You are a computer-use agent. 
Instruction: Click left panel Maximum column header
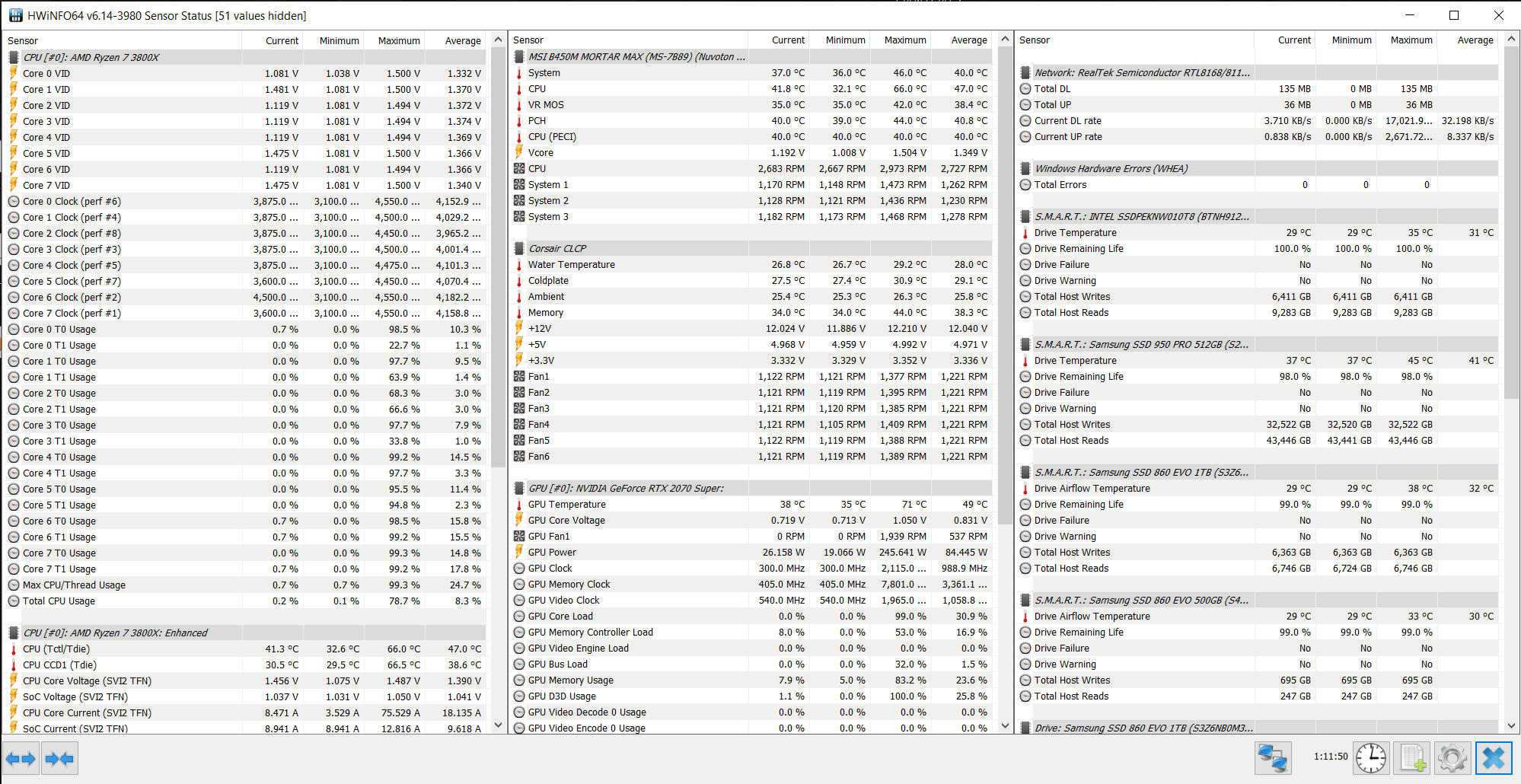point(394,41)
